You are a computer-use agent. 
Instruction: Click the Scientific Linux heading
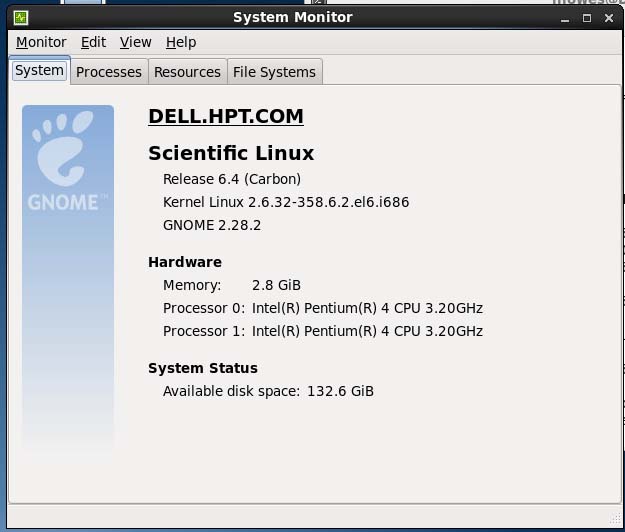(x=231, y=153)
